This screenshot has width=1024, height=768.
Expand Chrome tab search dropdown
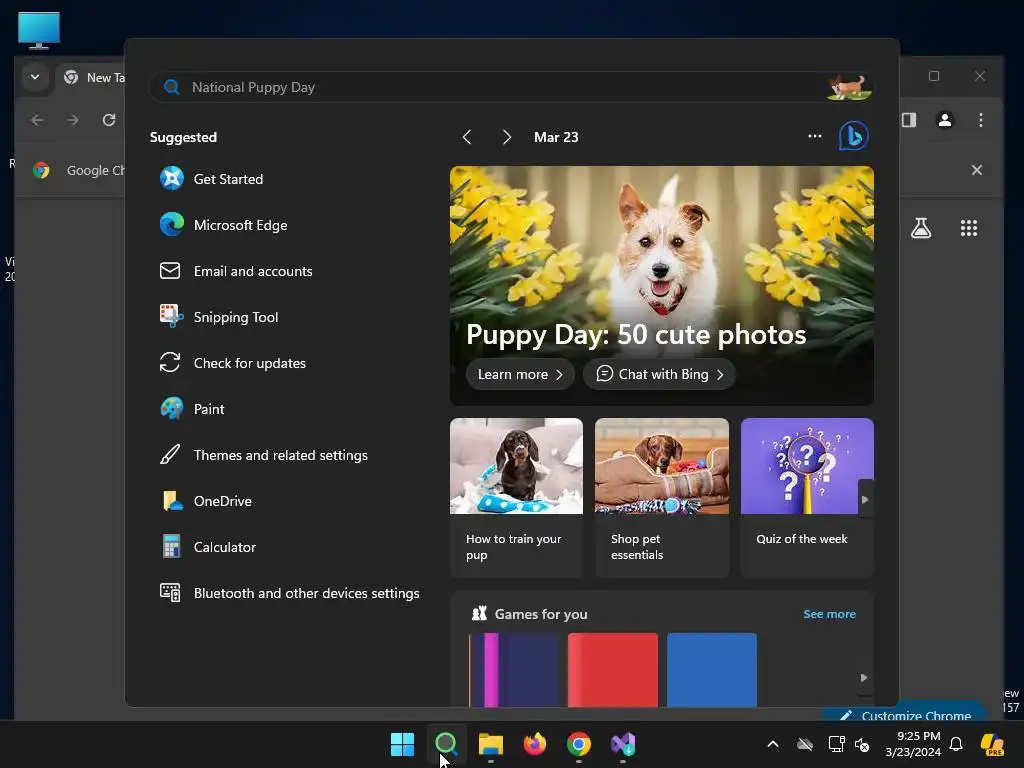35,77
